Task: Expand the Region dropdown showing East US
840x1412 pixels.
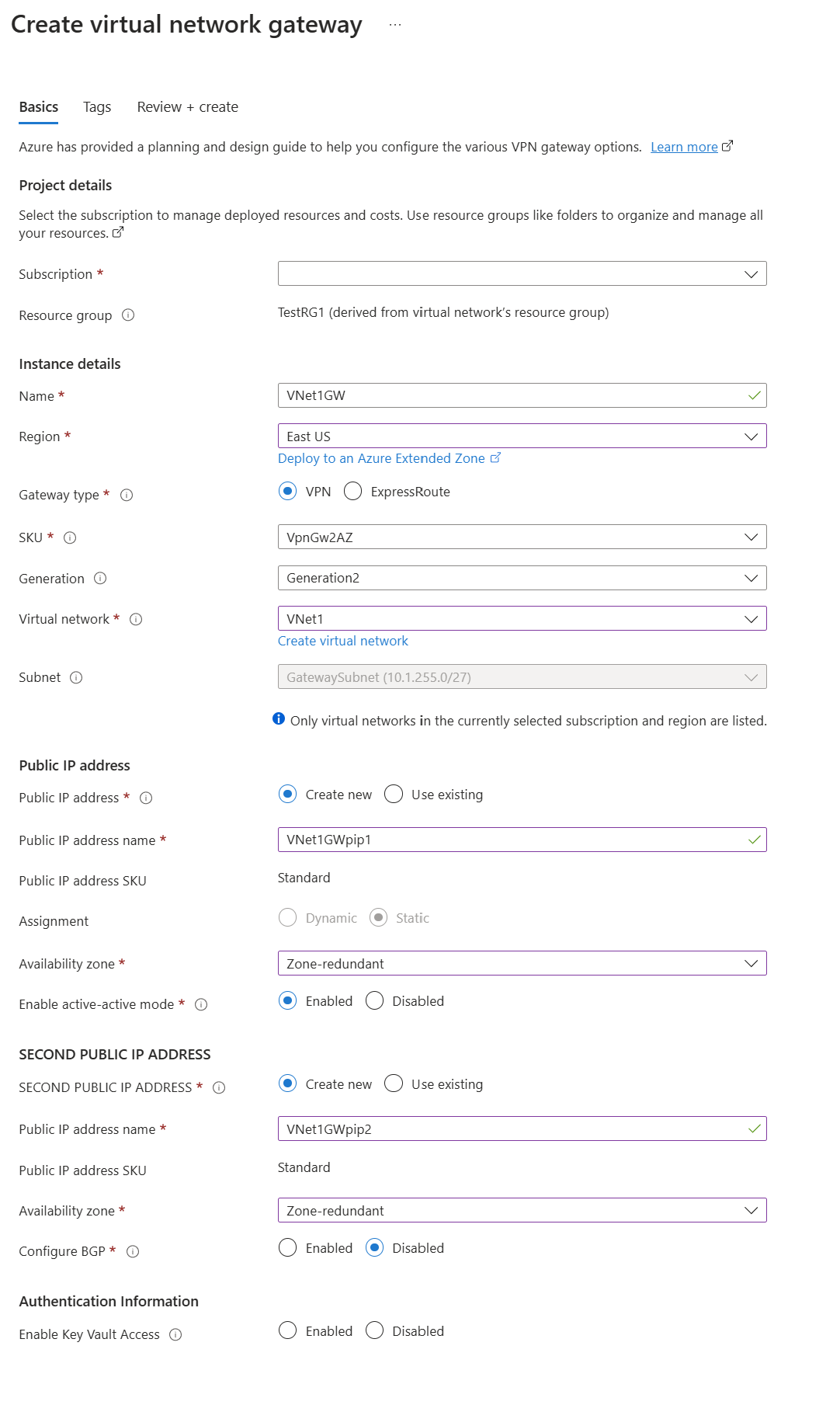Action: click(x=522, y=436)
